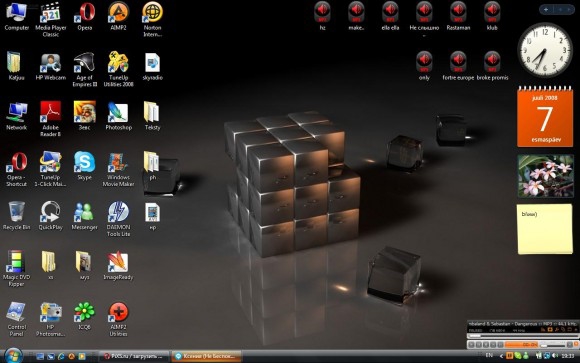The image size is (580, 363).
Task: Select the Control Panel desktop icon
Action: pyautogui.click(x=16, y=319)
